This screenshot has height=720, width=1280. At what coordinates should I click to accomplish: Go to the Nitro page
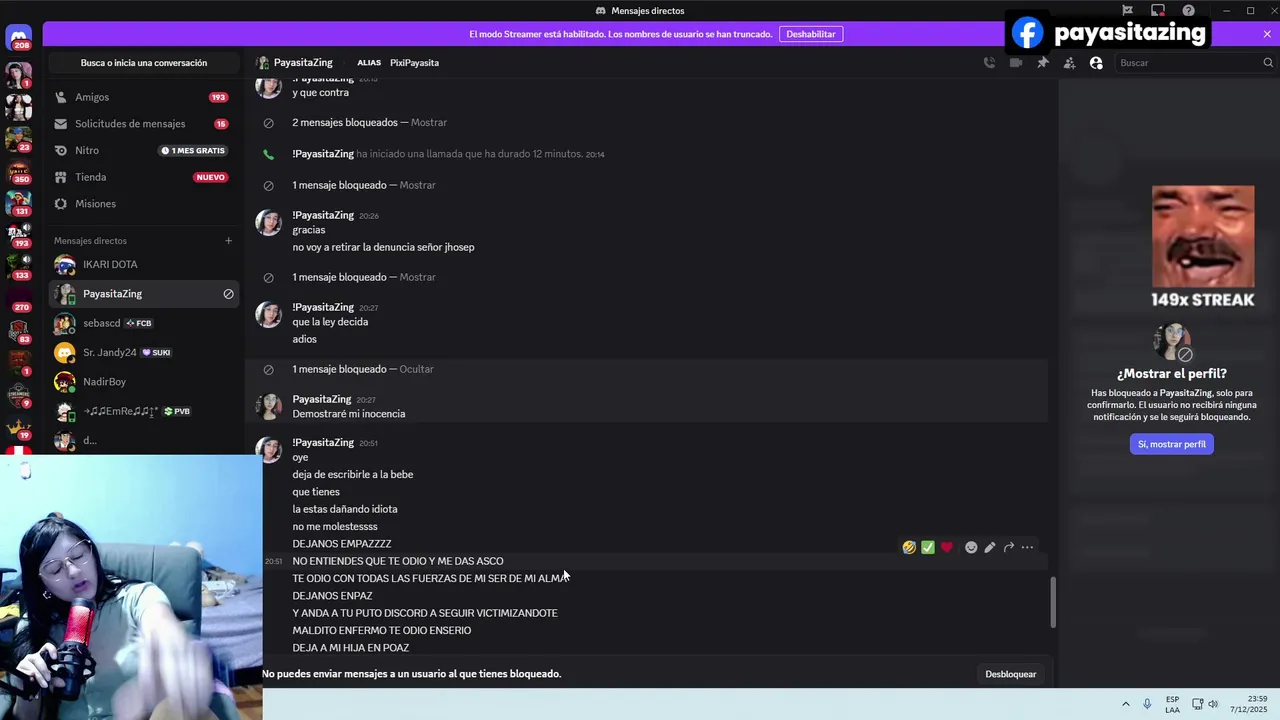pos(143,150)
